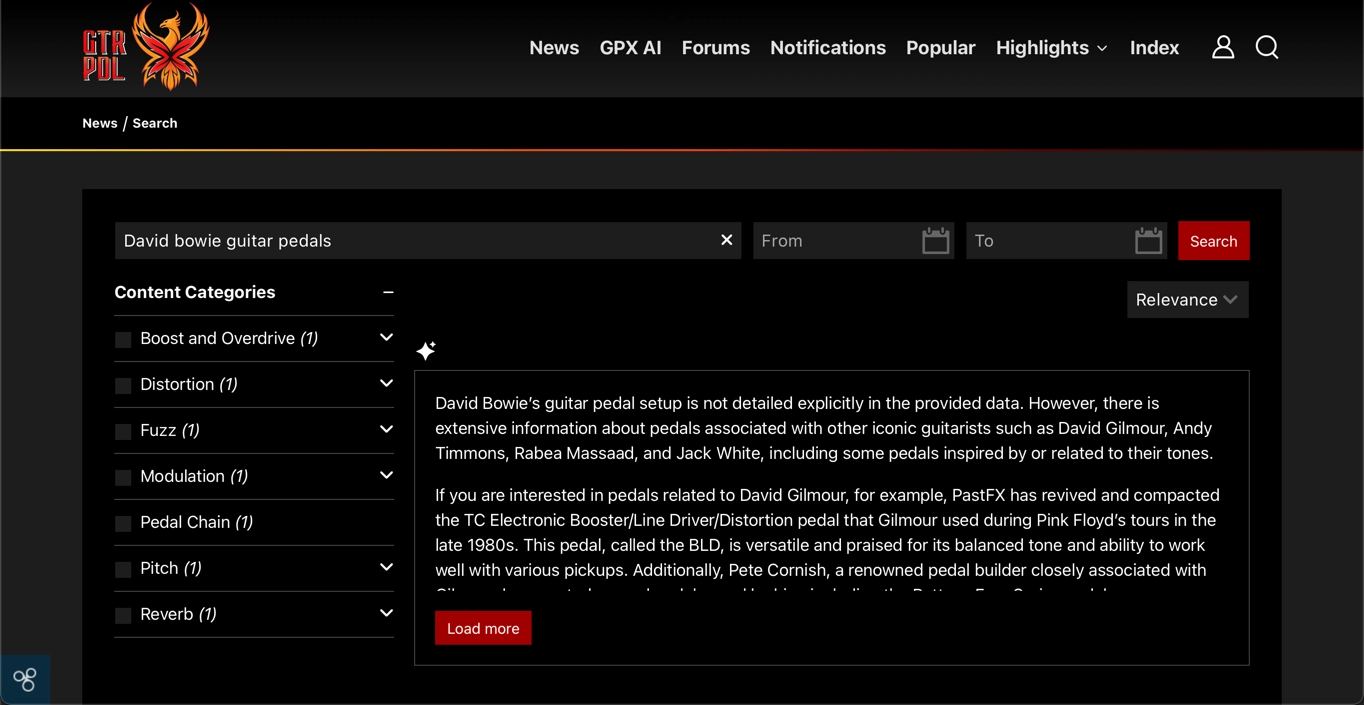This screenshot has height=705, width=1364.
Task: Click the Content Categories heading
Action: (x=195, y=292)
